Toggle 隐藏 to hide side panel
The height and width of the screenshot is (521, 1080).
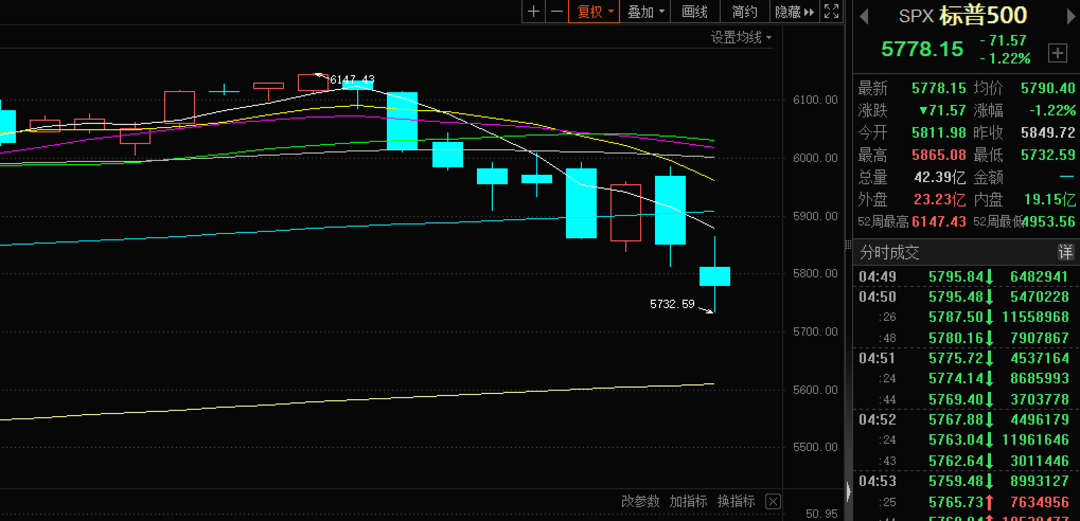click(x=794, y=12)
